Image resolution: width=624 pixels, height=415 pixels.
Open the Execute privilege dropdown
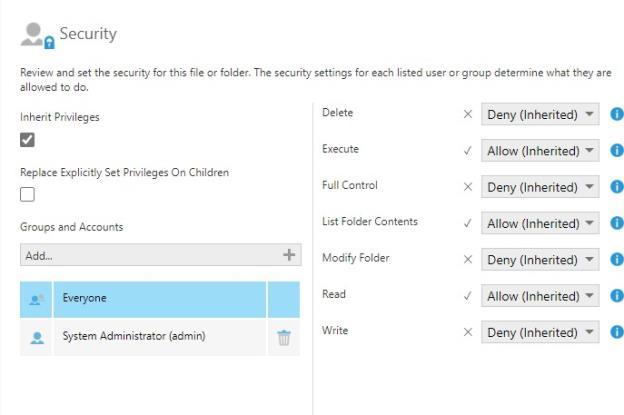(x=540, y=151)
